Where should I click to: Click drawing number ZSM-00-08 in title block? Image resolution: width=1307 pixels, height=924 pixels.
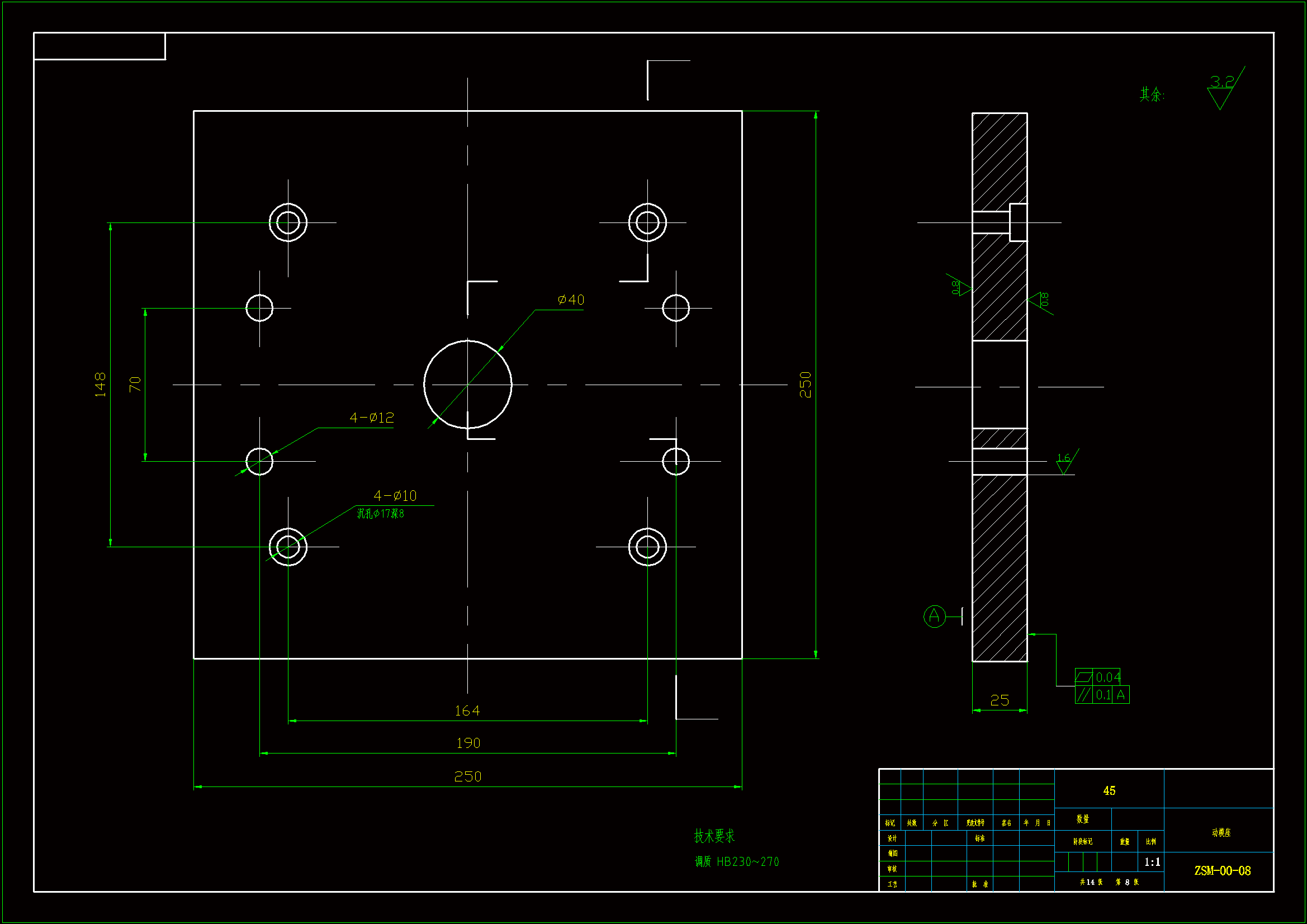coord(1222,870)
